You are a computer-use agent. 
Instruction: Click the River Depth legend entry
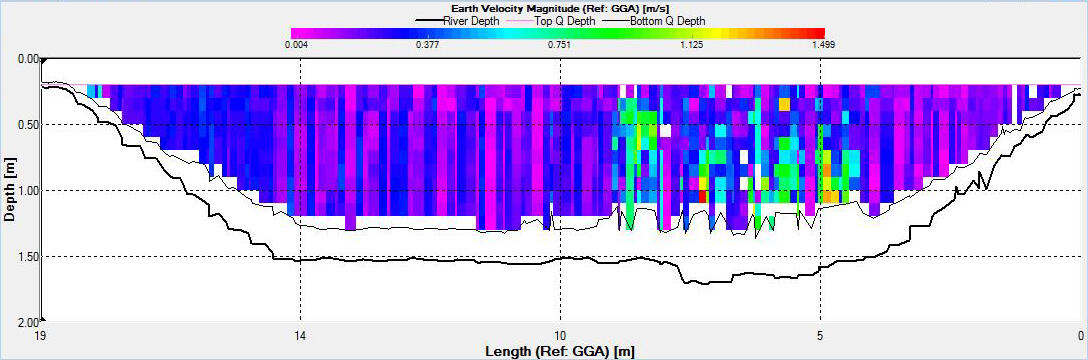click(x=457, y=21)
